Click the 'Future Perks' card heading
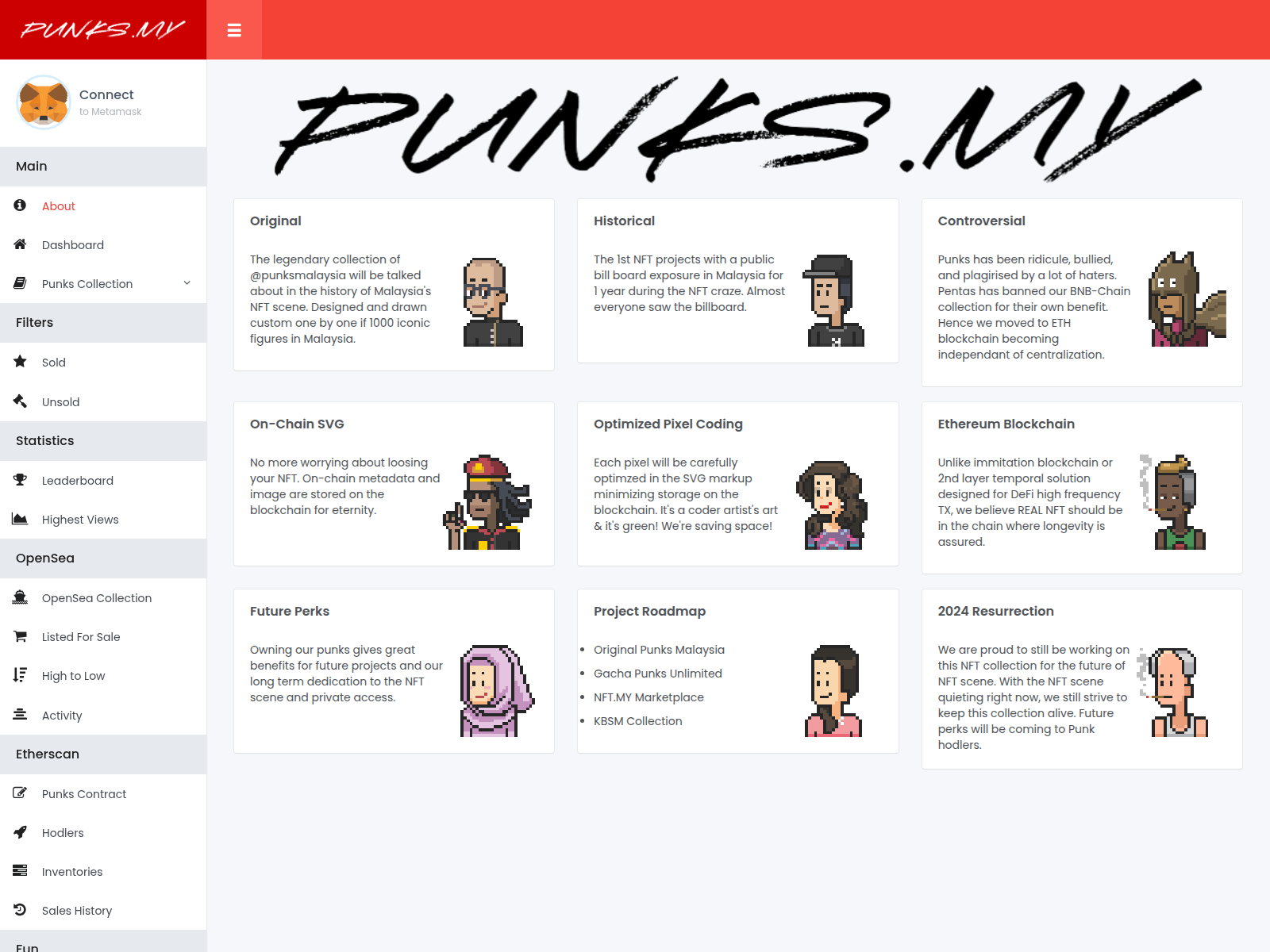1270x952 pixels. (x=290, y=611)
